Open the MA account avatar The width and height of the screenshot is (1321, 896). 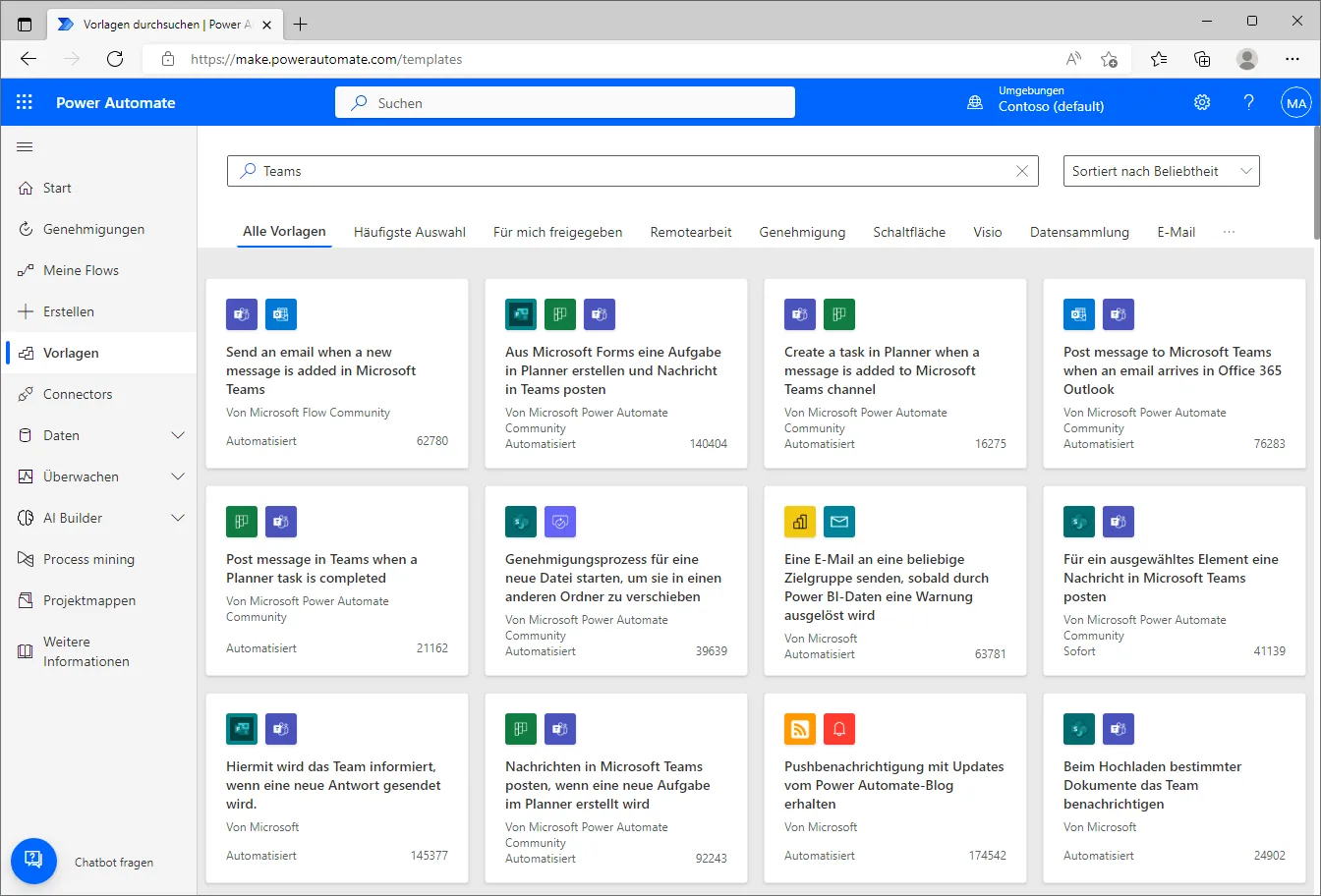[1296, 102]
